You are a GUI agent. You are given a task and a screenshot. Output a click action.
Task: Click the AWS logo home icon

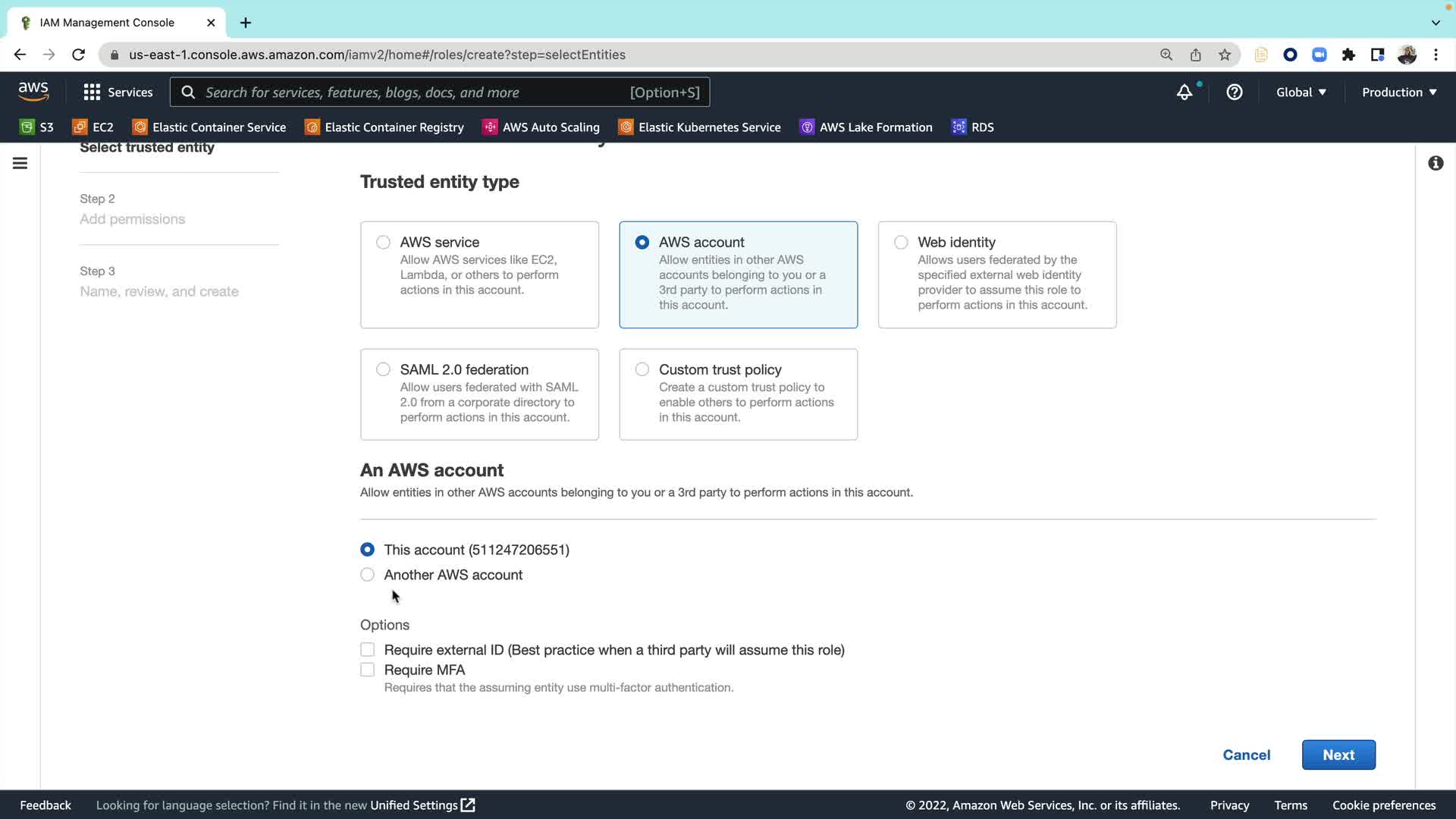coord(33,92)
